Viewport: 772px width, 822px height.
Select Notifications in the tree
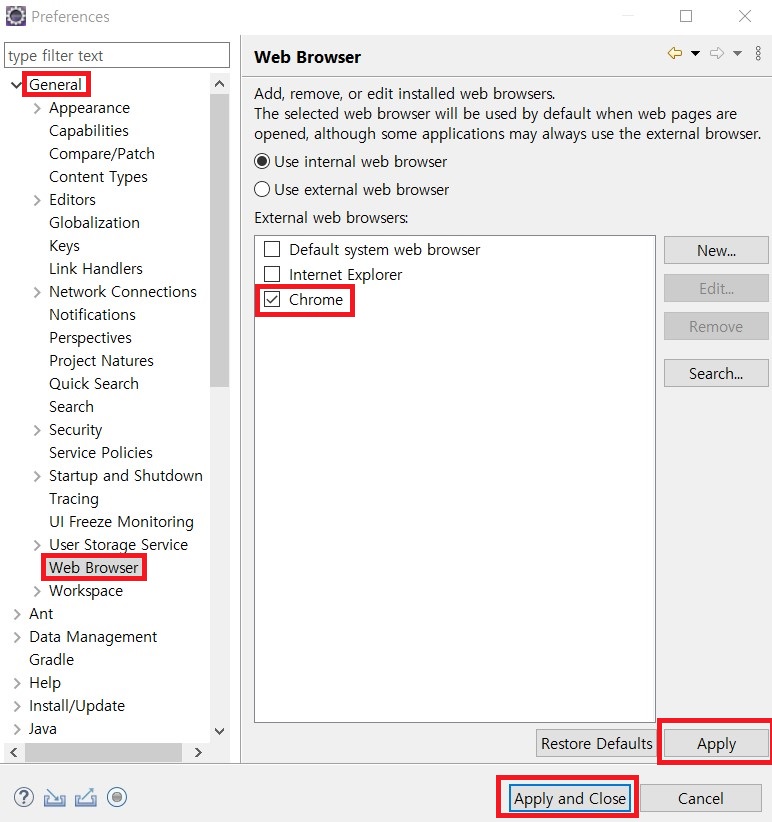[x=92, y=315]
